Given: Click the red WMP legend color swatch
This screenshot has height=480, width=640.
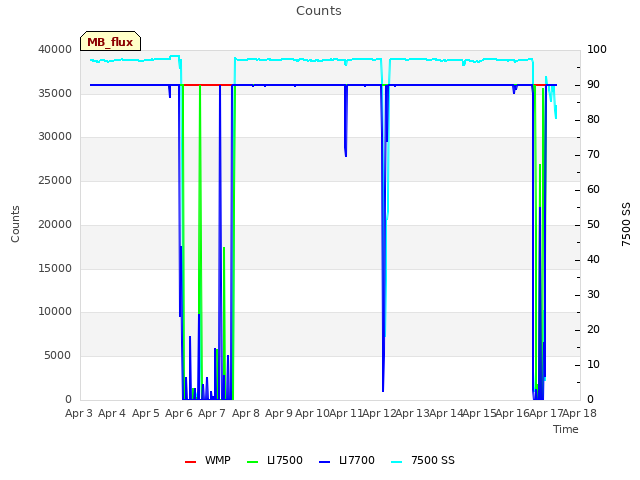Looking at the screenshot, I should click(191, 462).
